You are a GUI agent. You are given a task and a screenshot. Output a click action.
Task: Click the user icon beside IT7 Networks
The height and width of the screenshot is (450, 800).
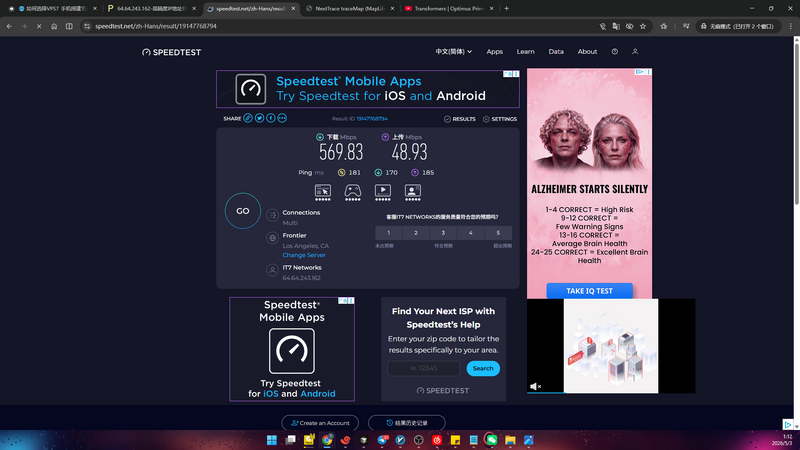click(x=272, y=270)
